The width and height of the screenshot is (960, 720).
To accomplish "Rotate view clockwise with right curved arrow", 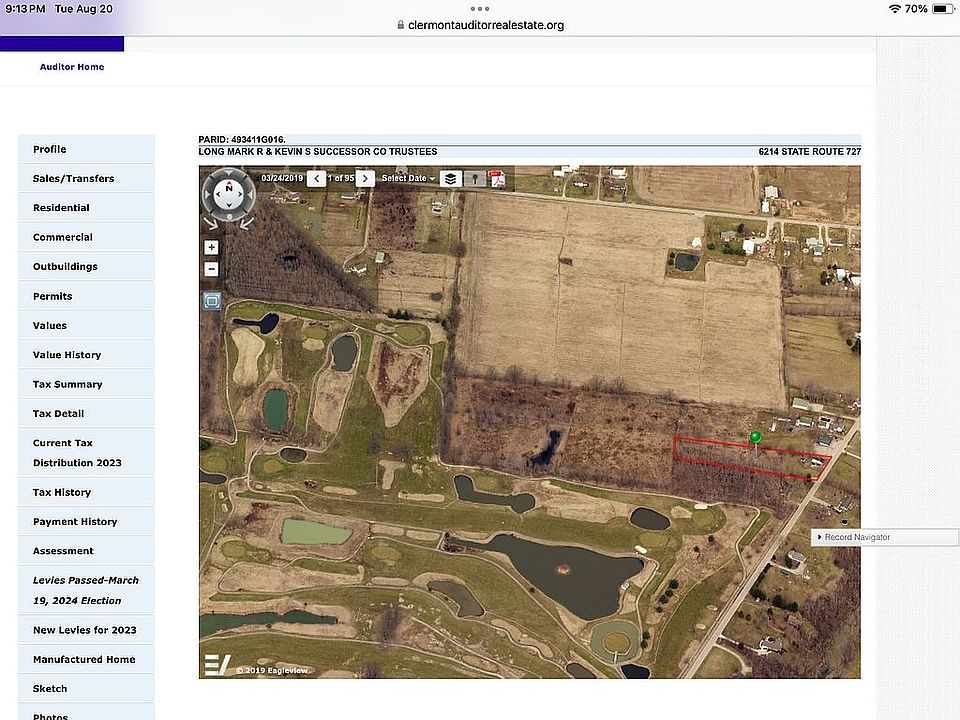I will 247,223.
